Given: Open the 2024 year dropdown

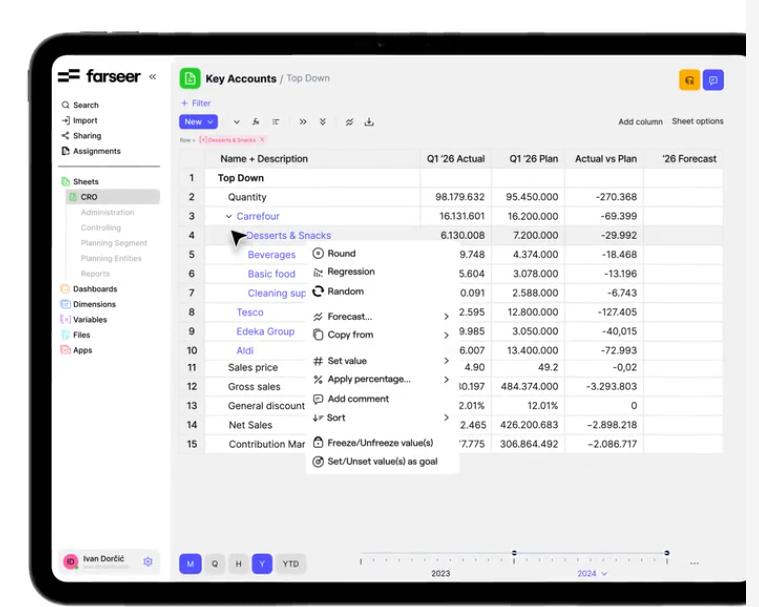Looking at the screenshot, I should coord(592,573).
